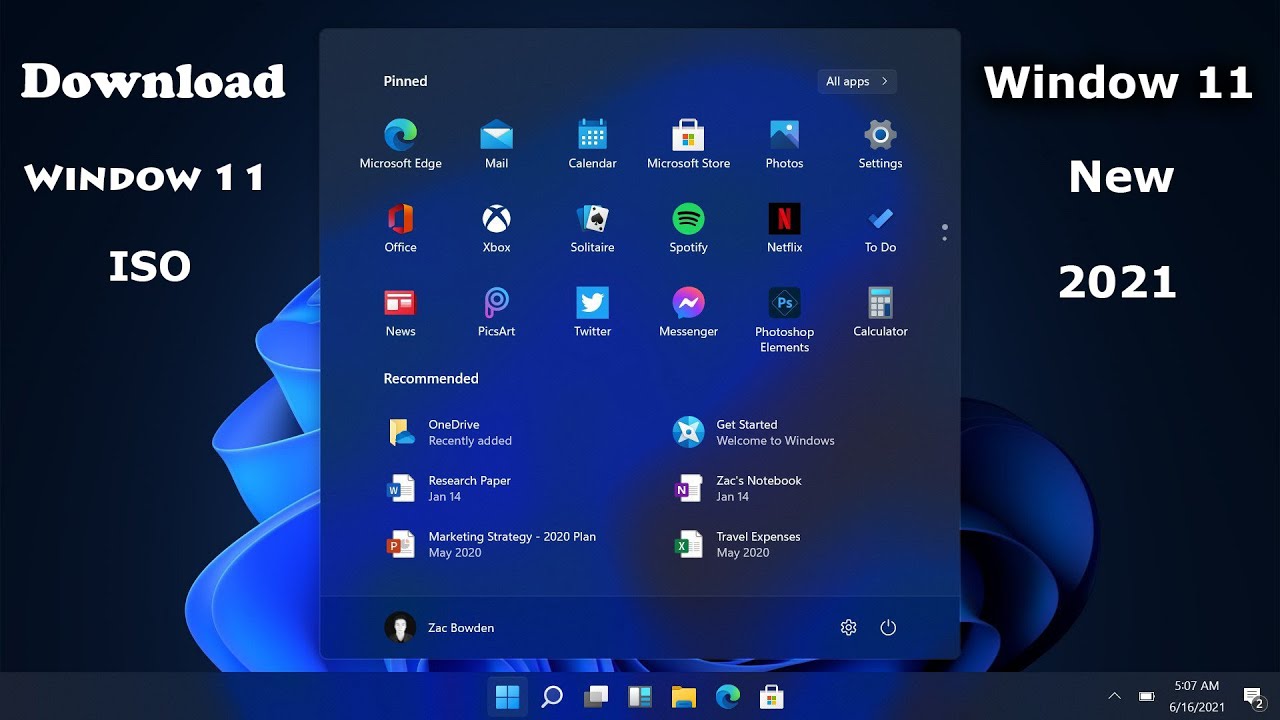Open the Research Paper document
Viewport: 1280px width, 720px height.
449,488
